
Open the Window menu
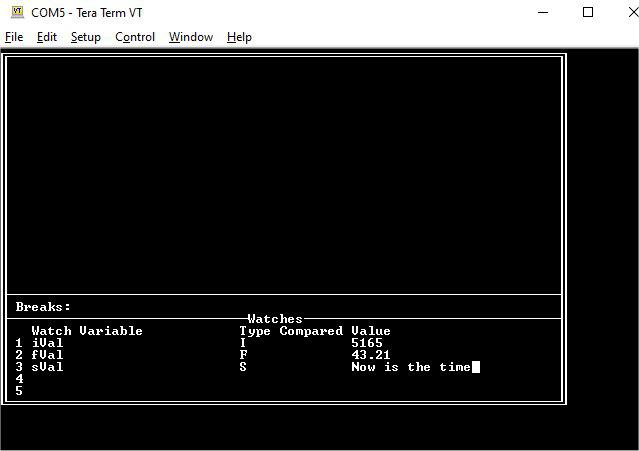190,37
